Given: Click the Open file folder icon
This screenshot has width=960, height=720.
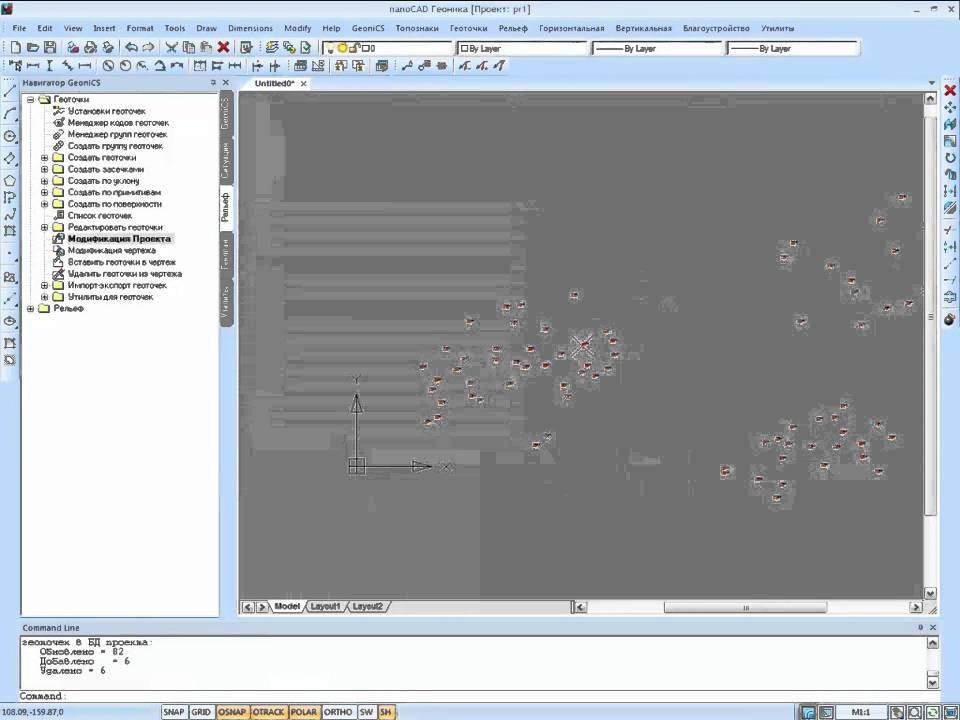Looking at the screenshot, I should click(x=33, y=47).
